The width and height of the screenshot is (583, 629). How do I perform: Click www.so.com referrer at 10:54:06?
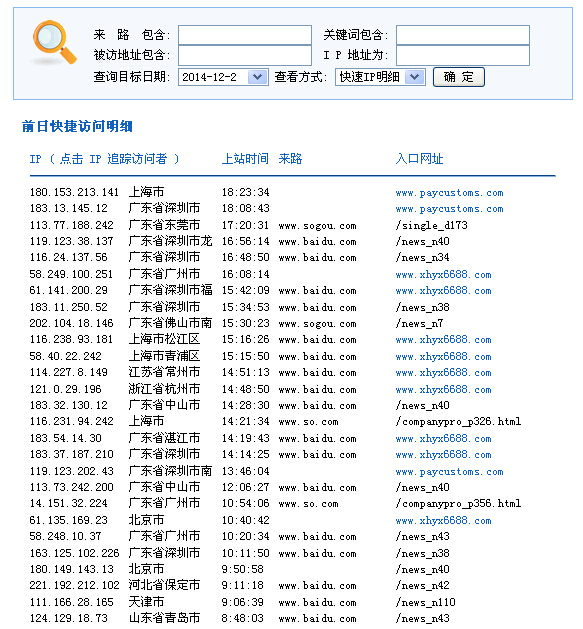pyautogui.click(x=309, y=504)
